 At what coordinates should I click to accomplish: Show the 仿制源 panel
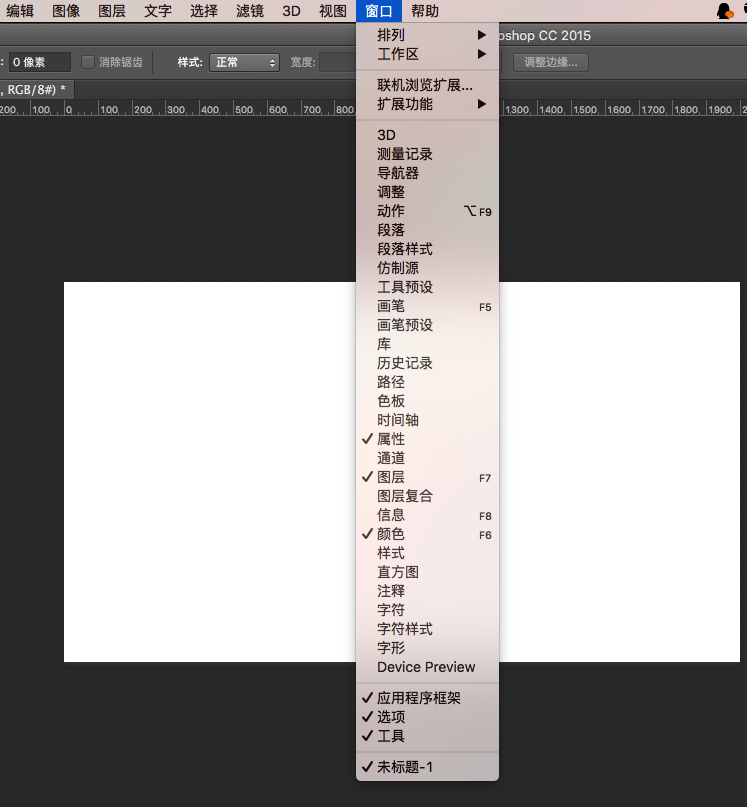(x=427, y=268)
